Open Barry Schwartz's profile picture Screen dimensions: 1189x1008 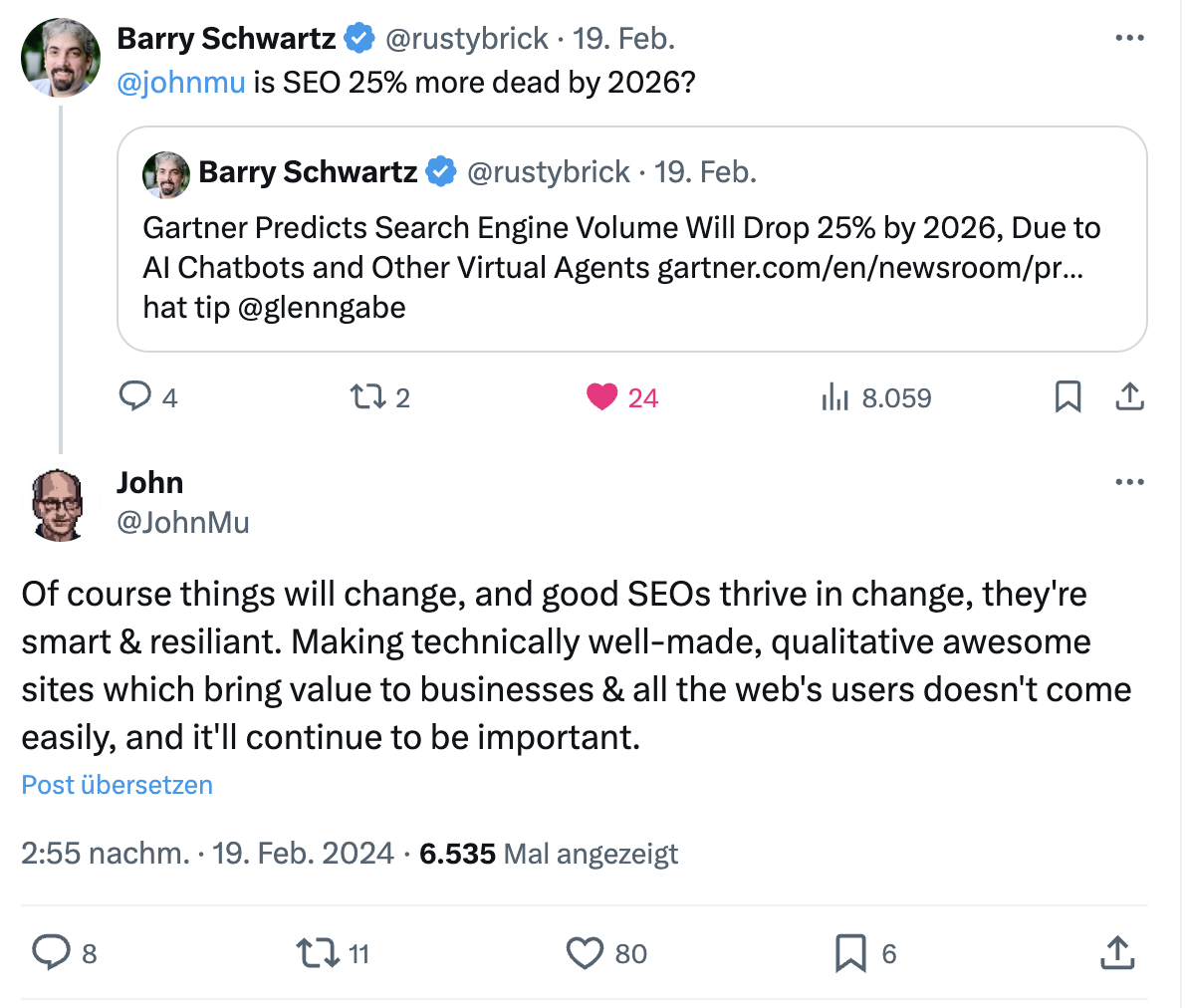coord(61,57)
